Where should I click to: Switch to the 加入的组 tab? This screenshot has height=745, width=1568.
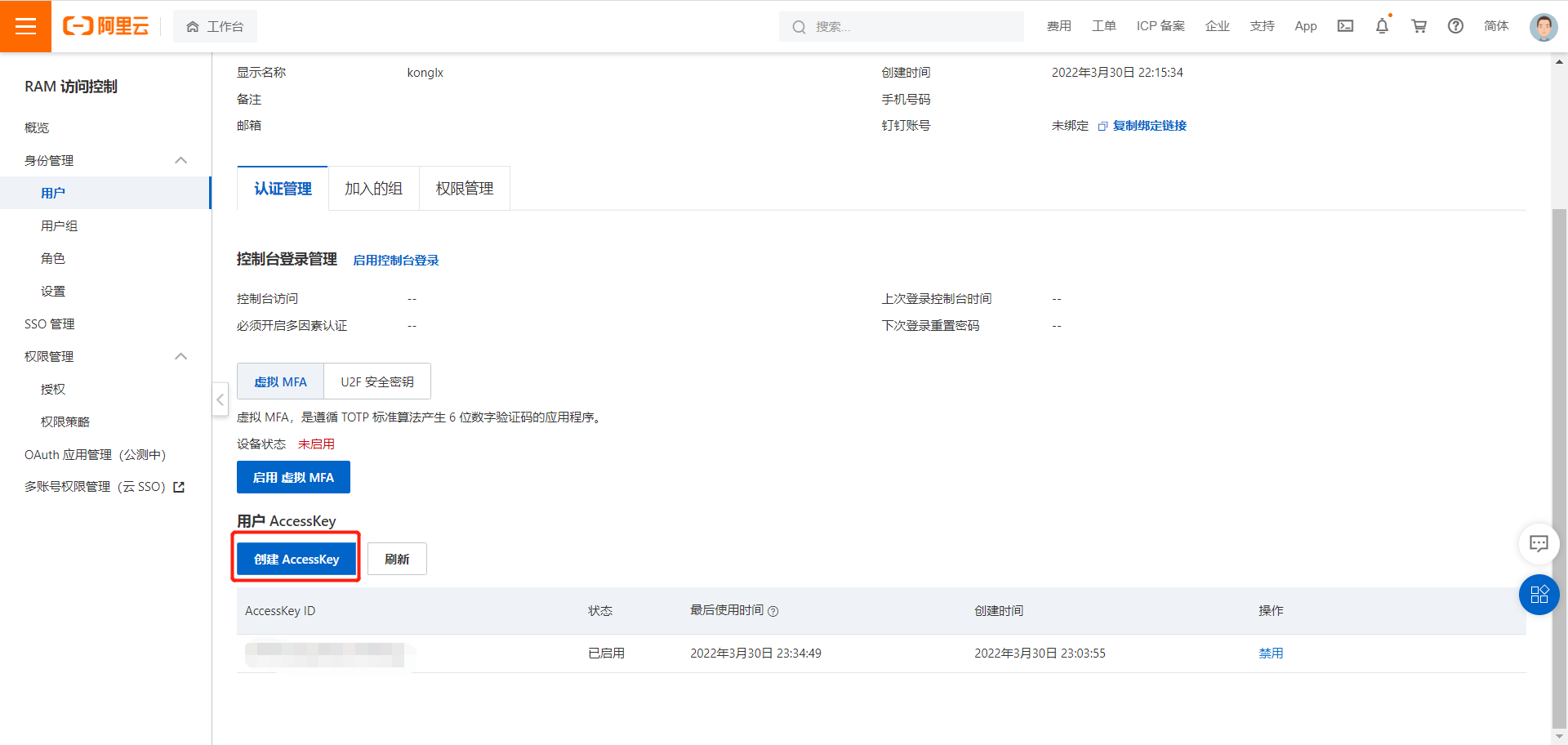[373, 189]
